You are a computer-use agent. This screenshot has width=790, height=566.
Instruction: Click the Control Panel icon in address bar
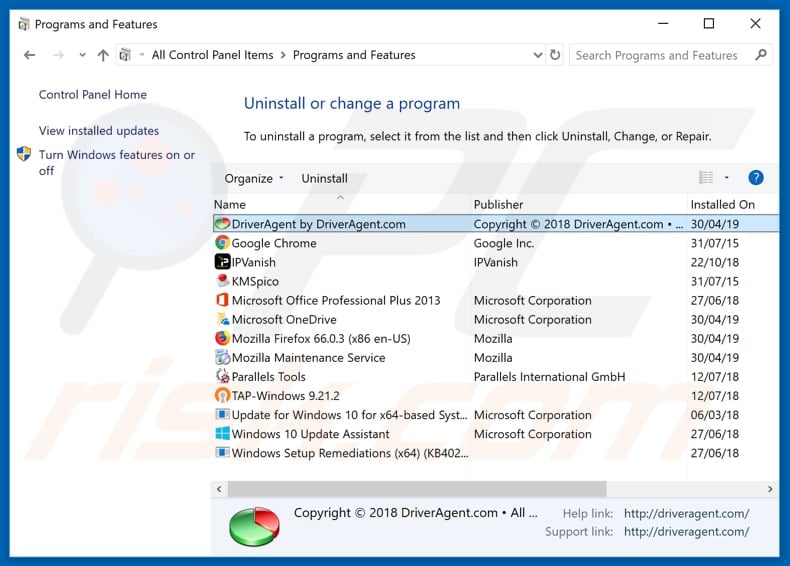pyautogui.click(x=125, y=54)
